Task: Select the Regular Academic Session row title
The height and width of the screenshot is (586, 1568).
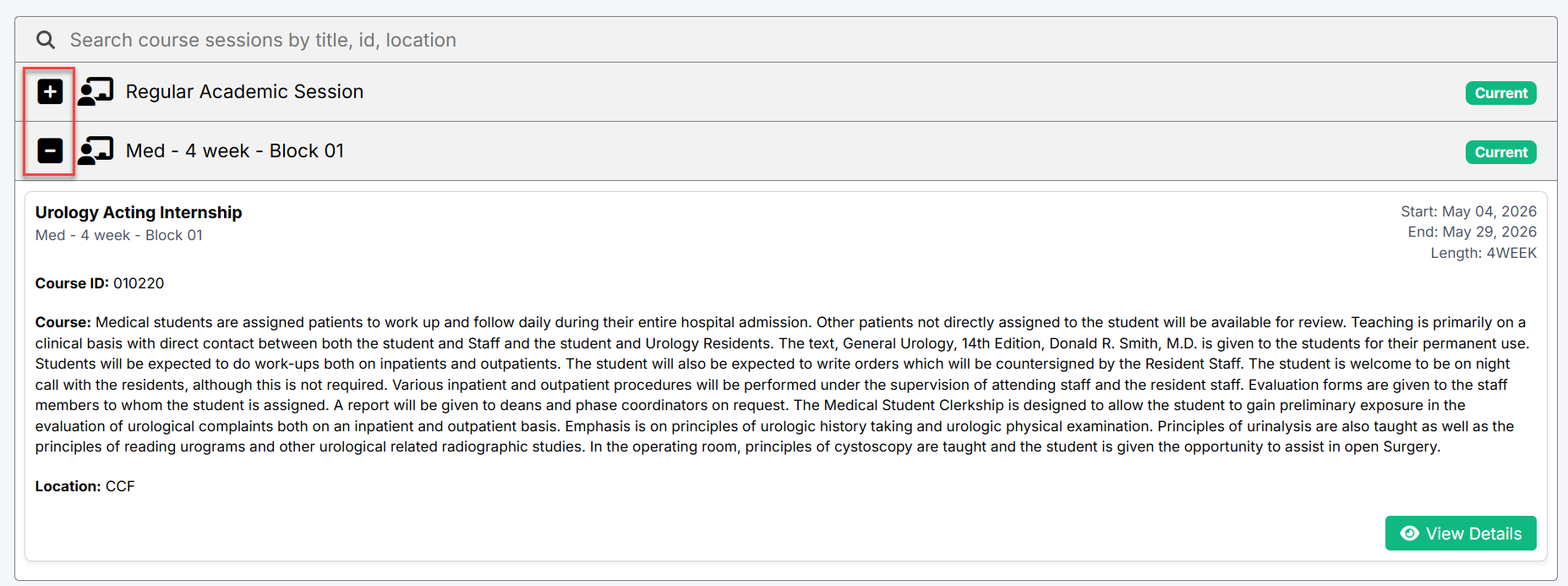Action: [x=244, y=91]
